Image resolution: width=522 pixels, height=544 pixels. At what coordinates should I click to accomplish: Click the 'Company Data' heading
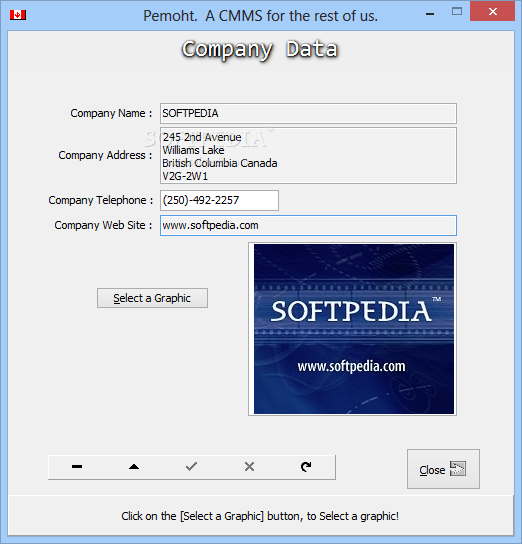260,50
